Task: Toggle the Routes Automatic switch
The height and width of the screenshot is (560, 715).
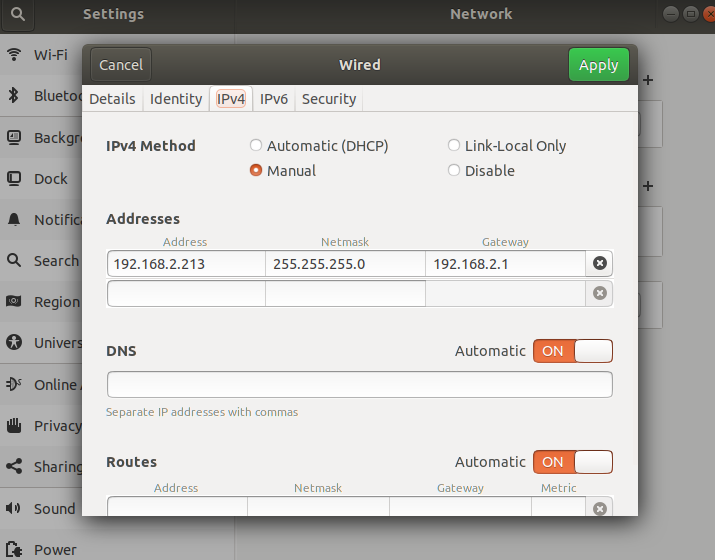Action: [573, 462]
